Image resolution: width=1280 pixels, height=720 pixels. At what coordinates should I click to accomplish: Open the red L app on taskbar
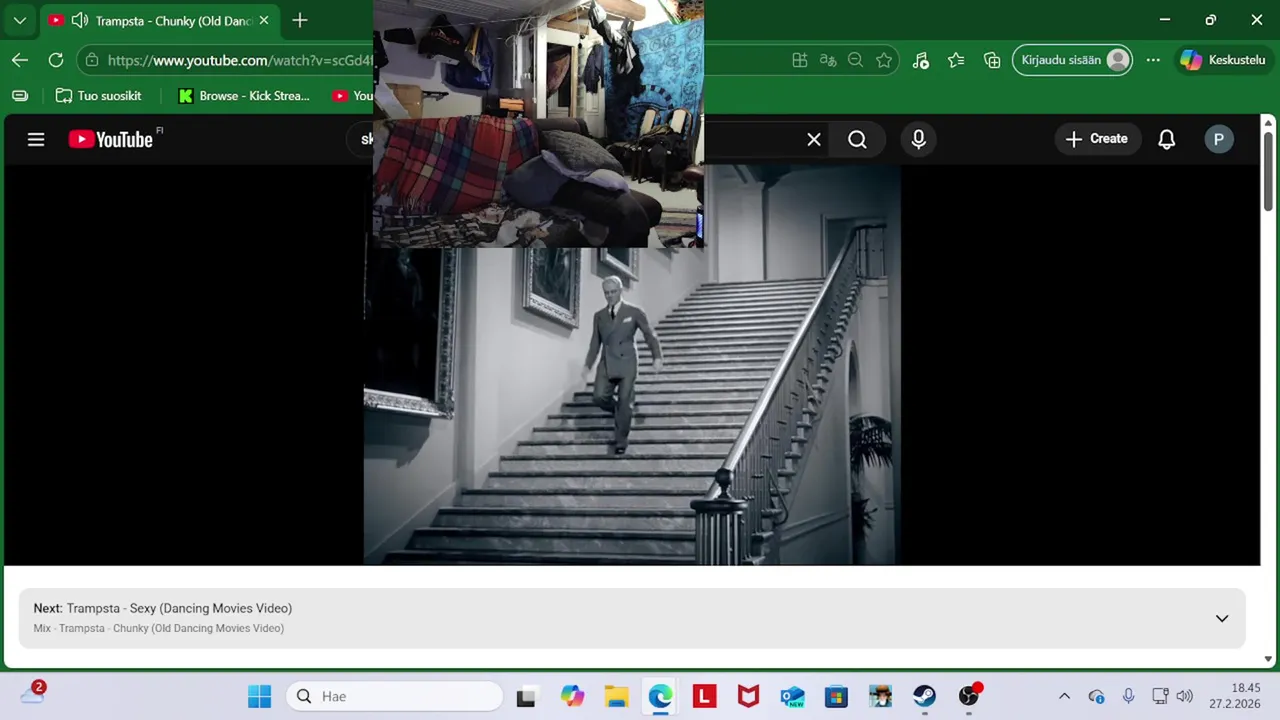coord(704,696)
